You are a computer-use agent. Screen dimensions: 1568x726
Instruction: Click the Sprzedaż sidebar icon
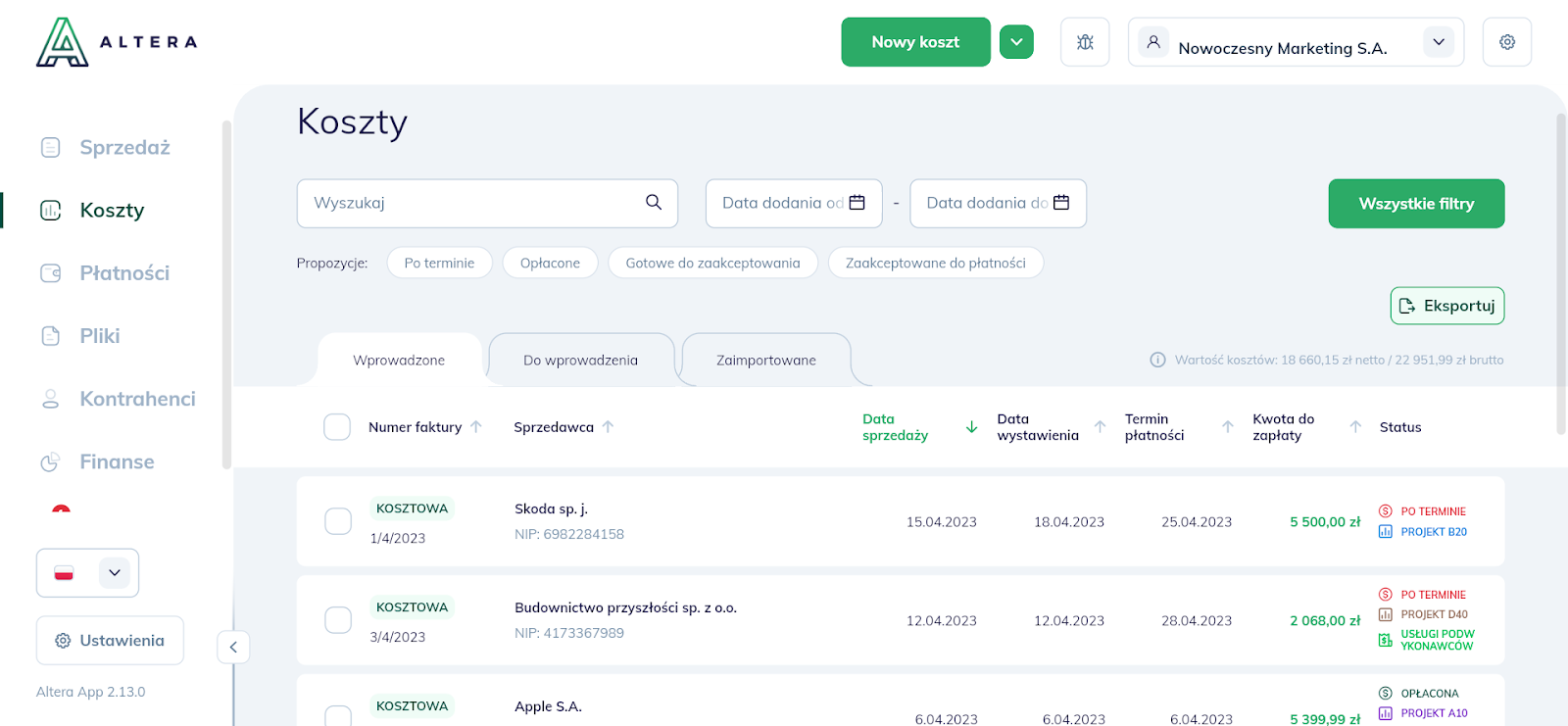[x=51, y=147]
